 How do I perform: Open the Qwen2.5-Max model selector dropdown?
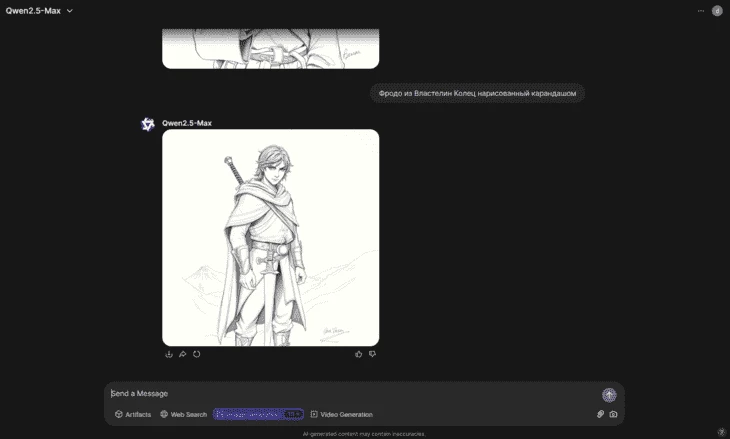[x=39, y=11]
